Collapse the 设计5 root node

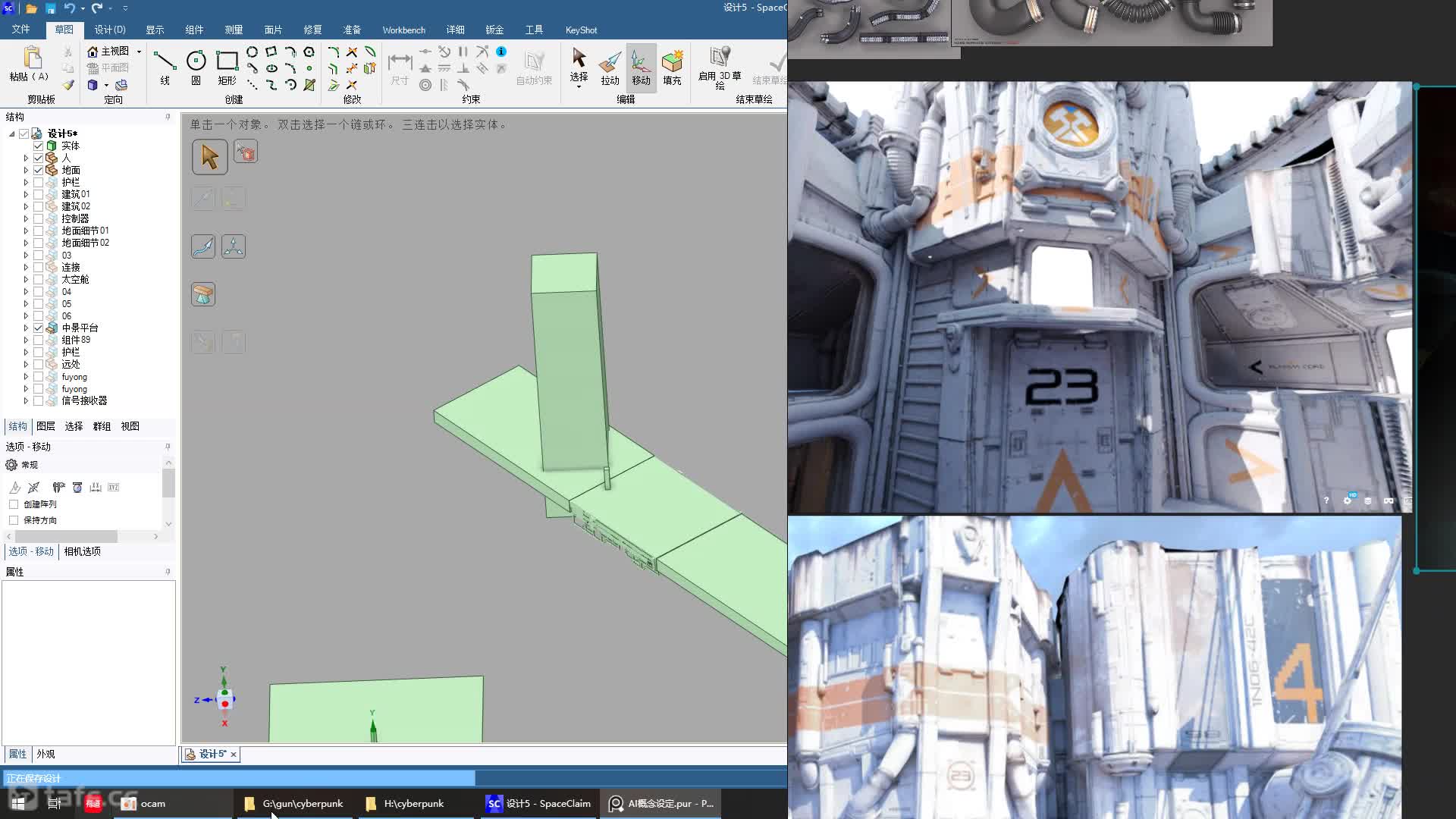click(x=11, y=133)
